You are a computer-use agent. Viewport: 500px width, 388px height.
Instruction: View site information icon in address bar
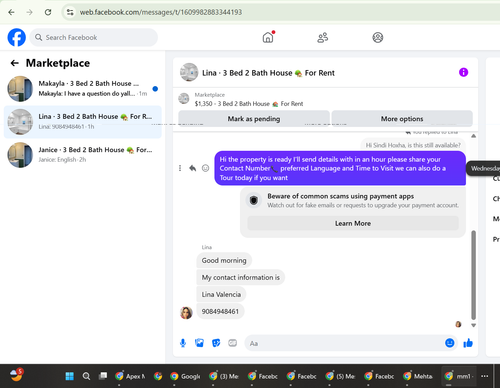point(70,12)
